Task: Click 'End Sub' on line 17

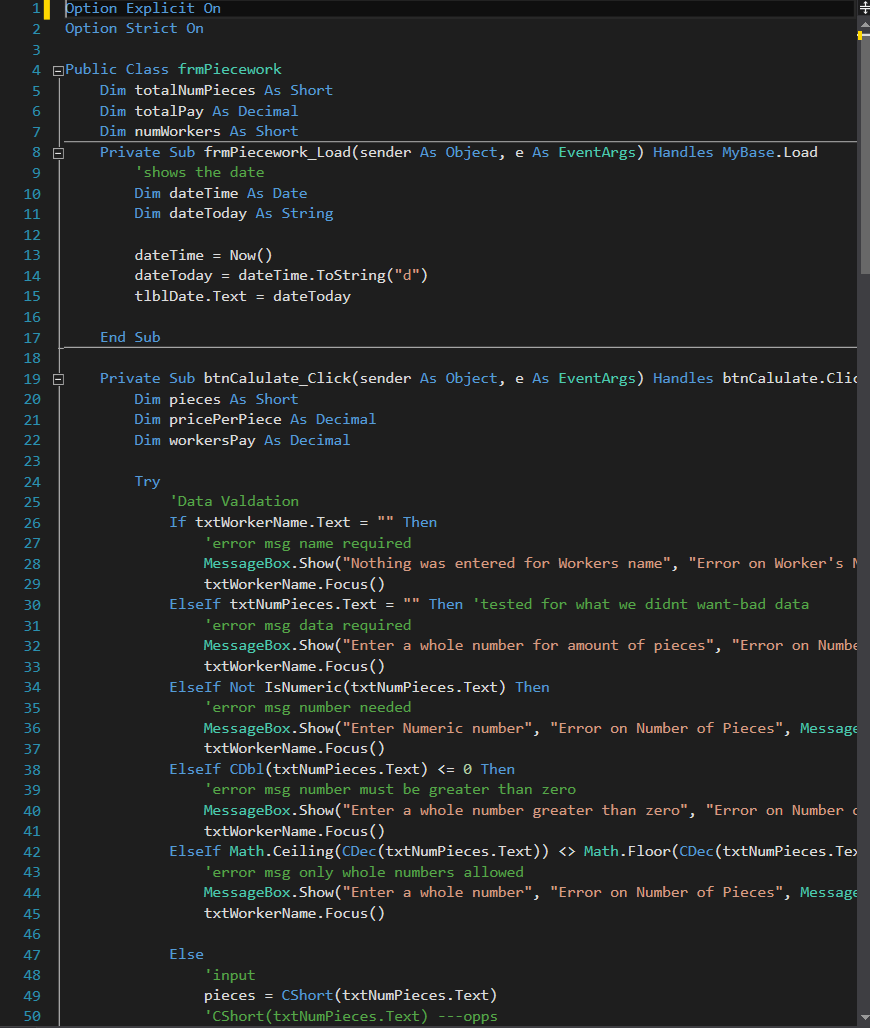Action: tap(130, 338)
